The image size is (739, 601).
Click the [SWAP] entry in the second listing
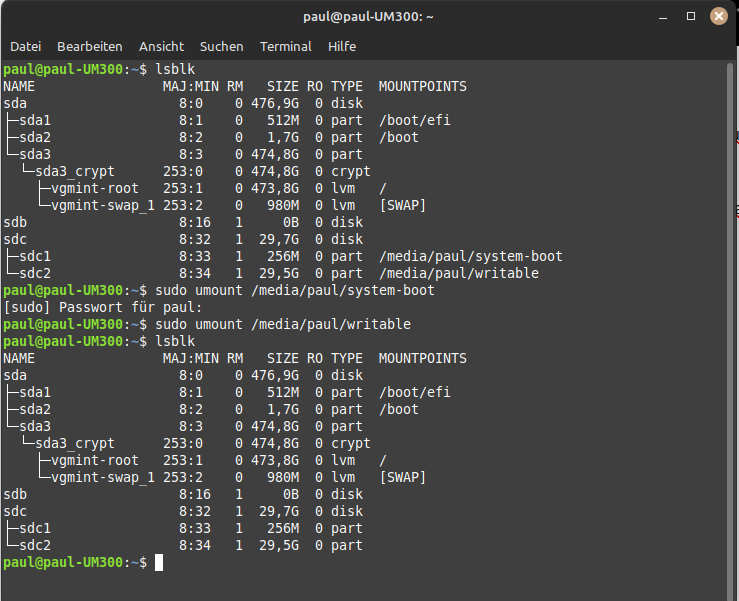tap(403, 478)
